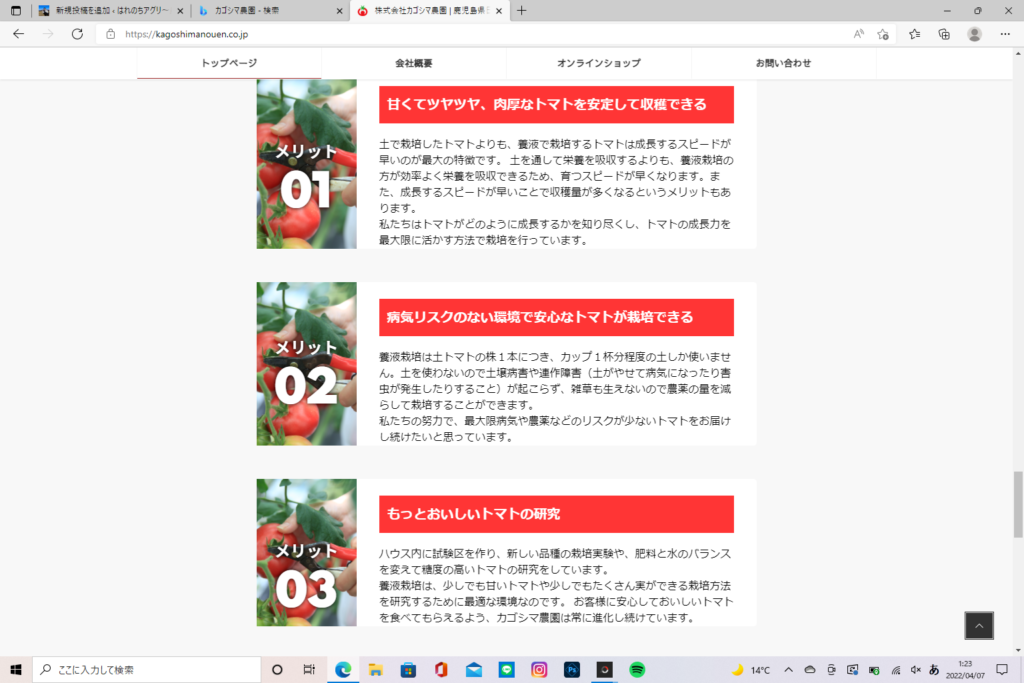The width and height of the screenshot is (1024, 683).
Task: Launch Office from the taskbar
Action: pyautogui.click(x=441, y=669)
